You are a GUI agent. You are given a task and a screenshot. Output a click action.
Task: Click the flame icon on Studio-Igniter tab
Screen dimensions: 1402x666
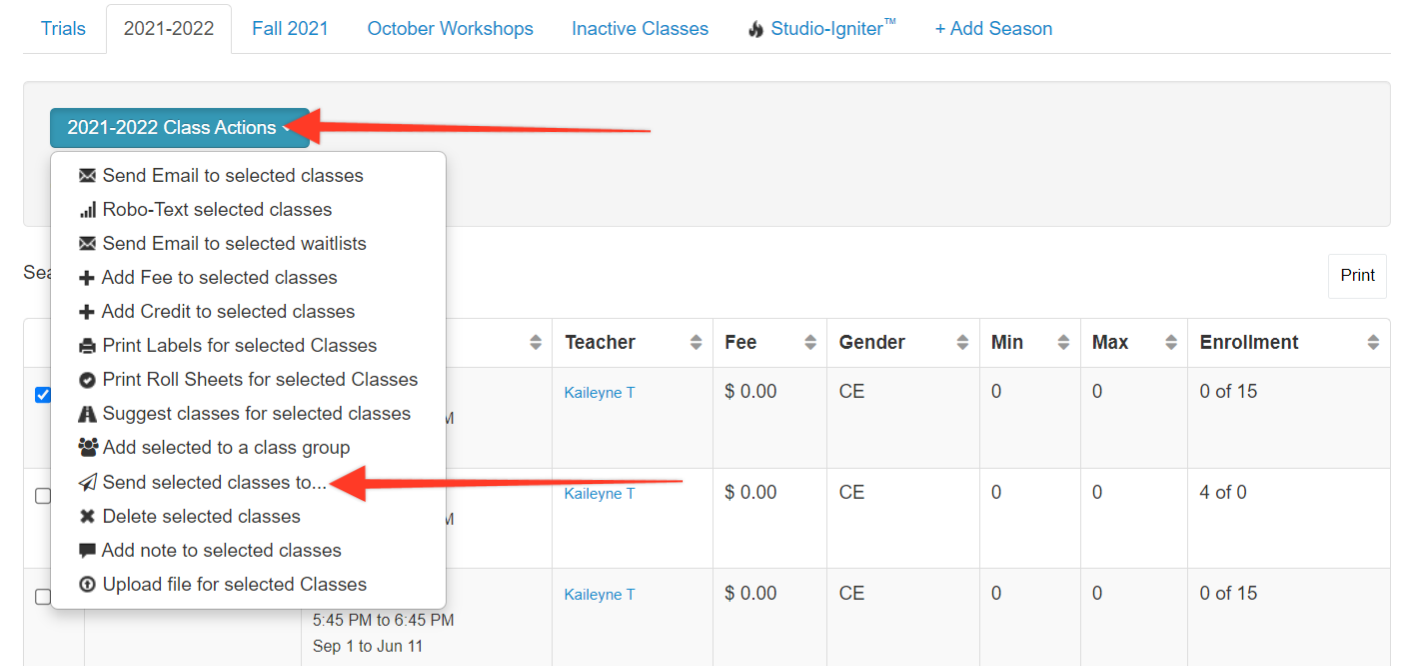pyautogui.click(x=756, y=29)
